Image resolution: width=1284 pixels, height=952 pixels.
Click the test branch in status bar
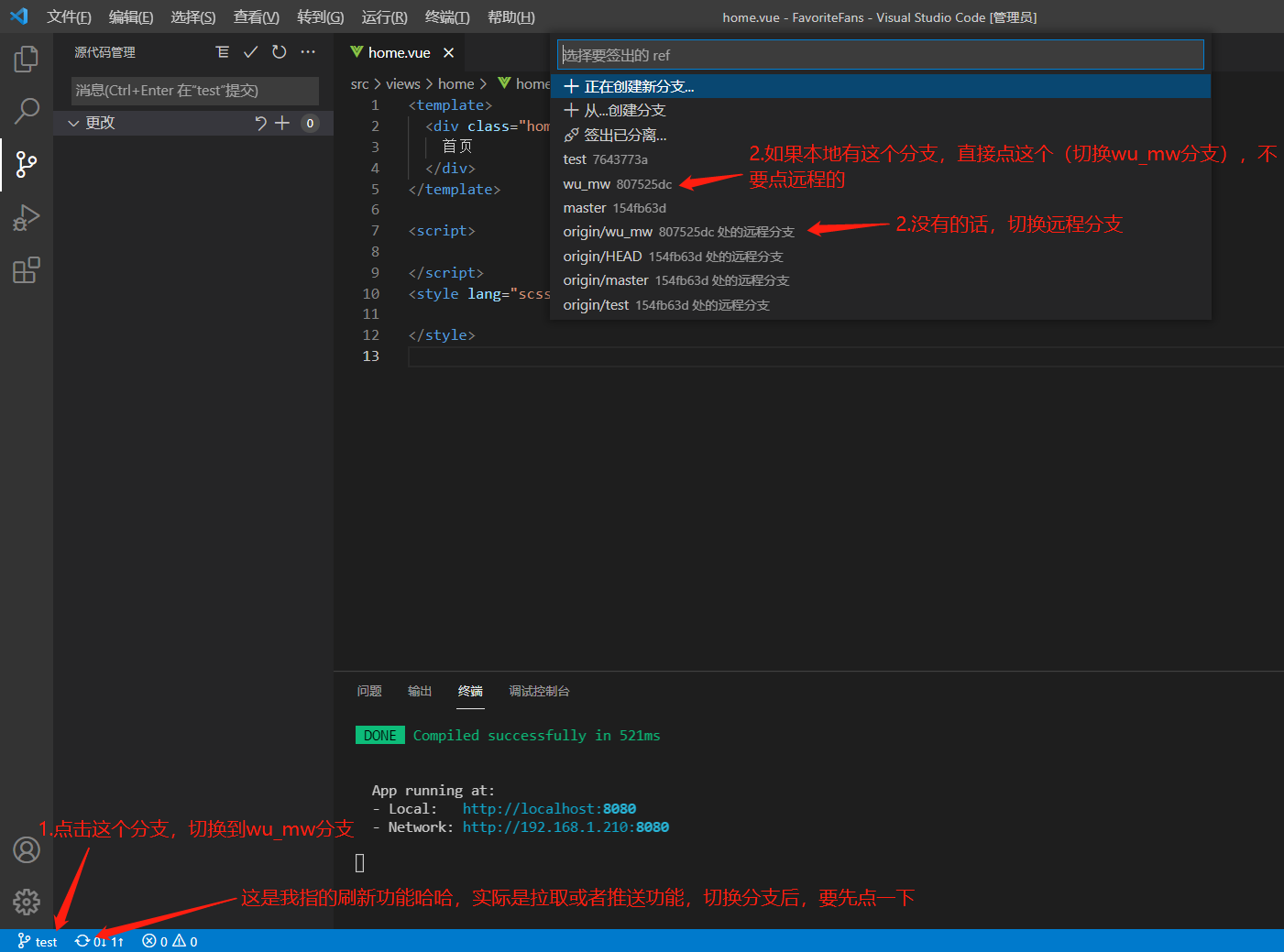click(x=38, y=941)
